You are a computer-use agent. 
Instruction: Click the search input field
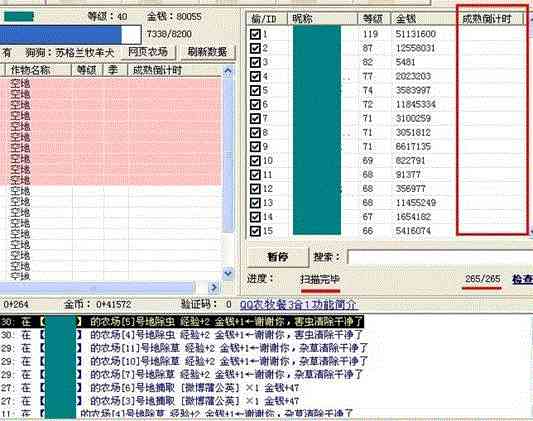click(440, 257)
